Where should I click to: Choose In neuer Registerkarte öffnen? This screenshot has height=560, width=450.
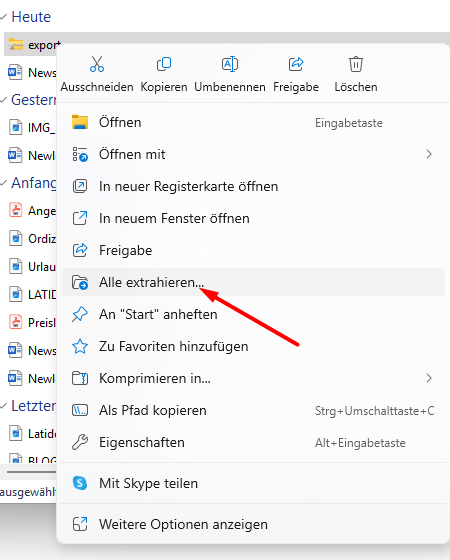(253, 186)
